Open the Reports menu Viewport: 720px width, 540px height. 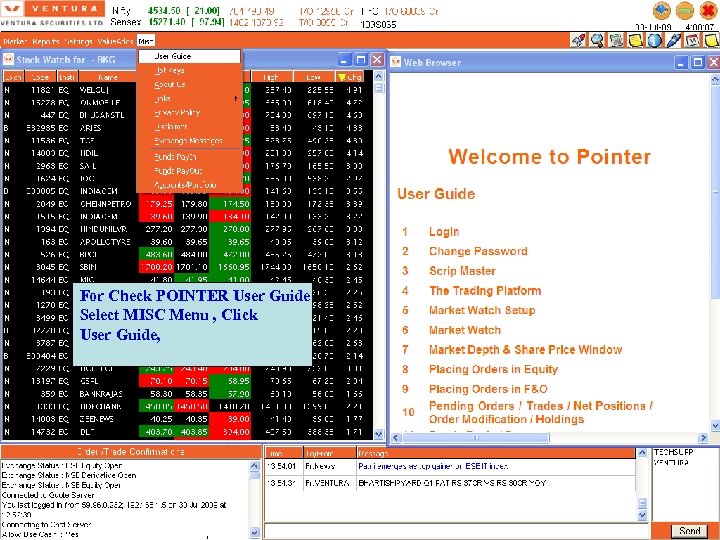coord(46,41)
